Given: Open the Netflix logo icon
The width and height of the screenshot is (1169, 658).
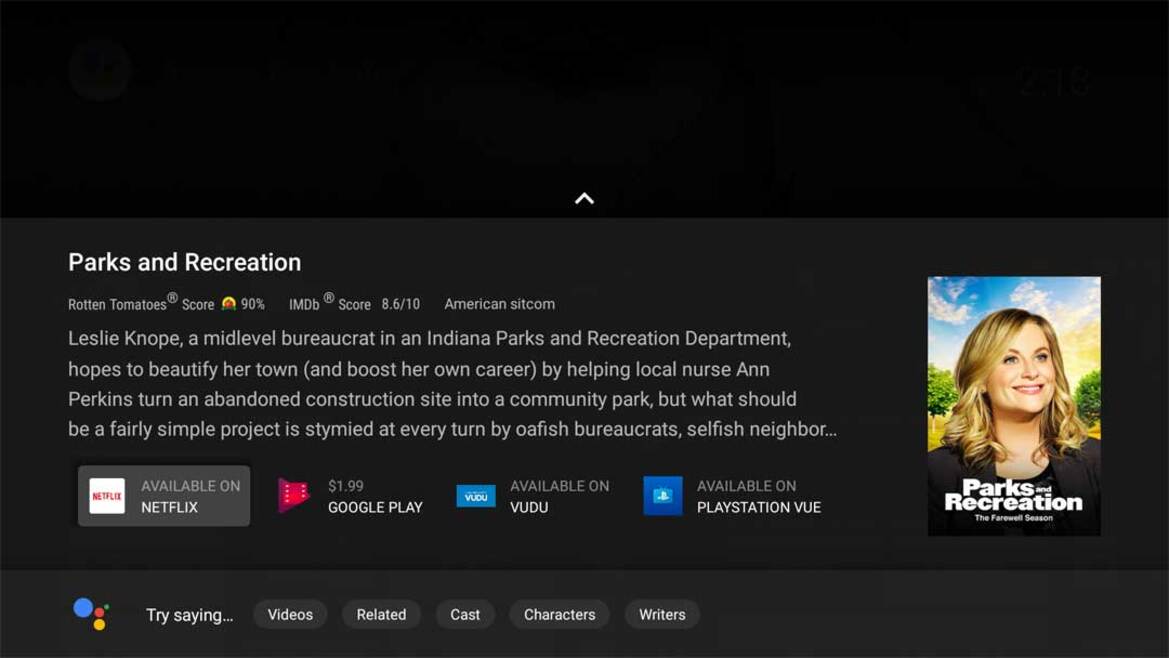Looking at the screenshot, I should point(107,496).
